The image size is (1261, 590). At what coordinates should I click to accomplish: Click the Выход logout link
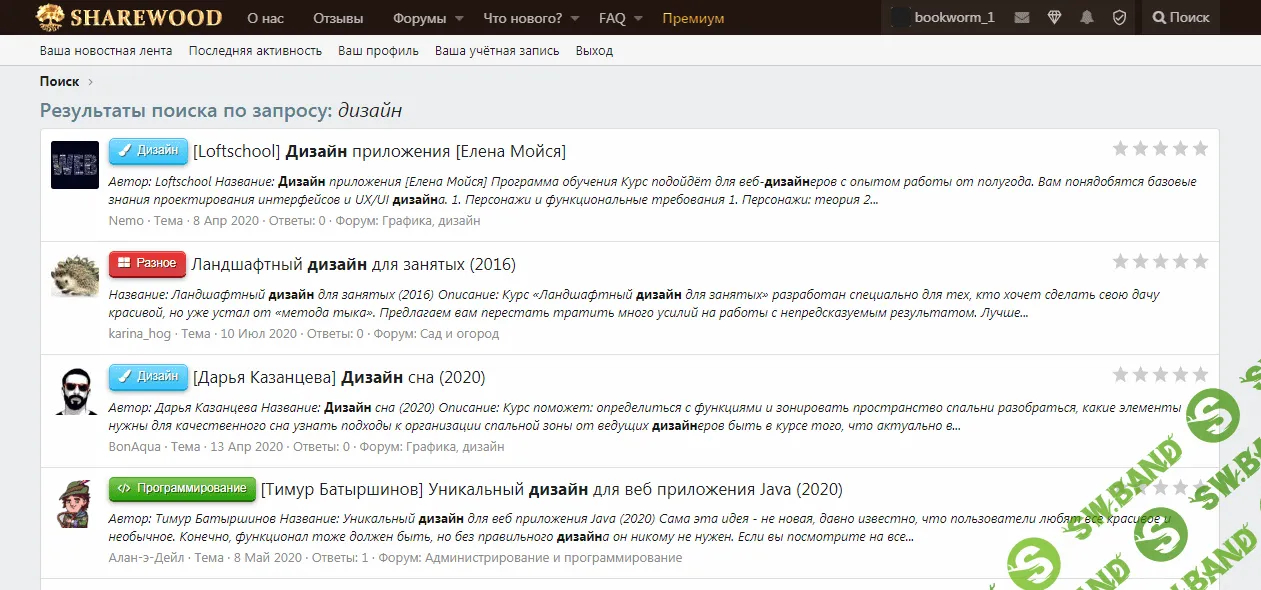pyautogui.click(x=594, y=51)
